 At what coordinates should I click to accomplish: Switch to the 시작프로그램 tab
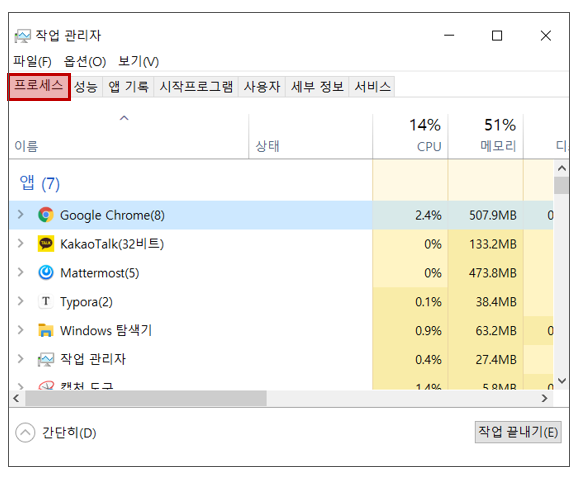click(196, 87)
